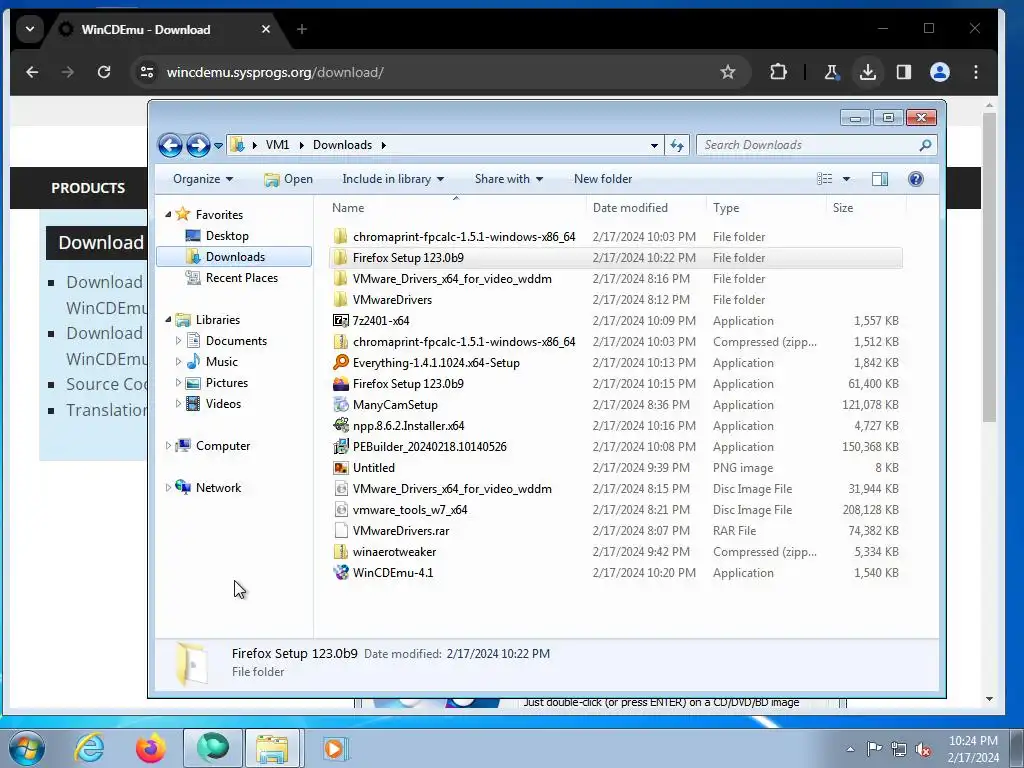Select the Everything-1.4.1.1024.x64-Setup icon
The height and width of the screenshot is (768, 1024).
340,362
